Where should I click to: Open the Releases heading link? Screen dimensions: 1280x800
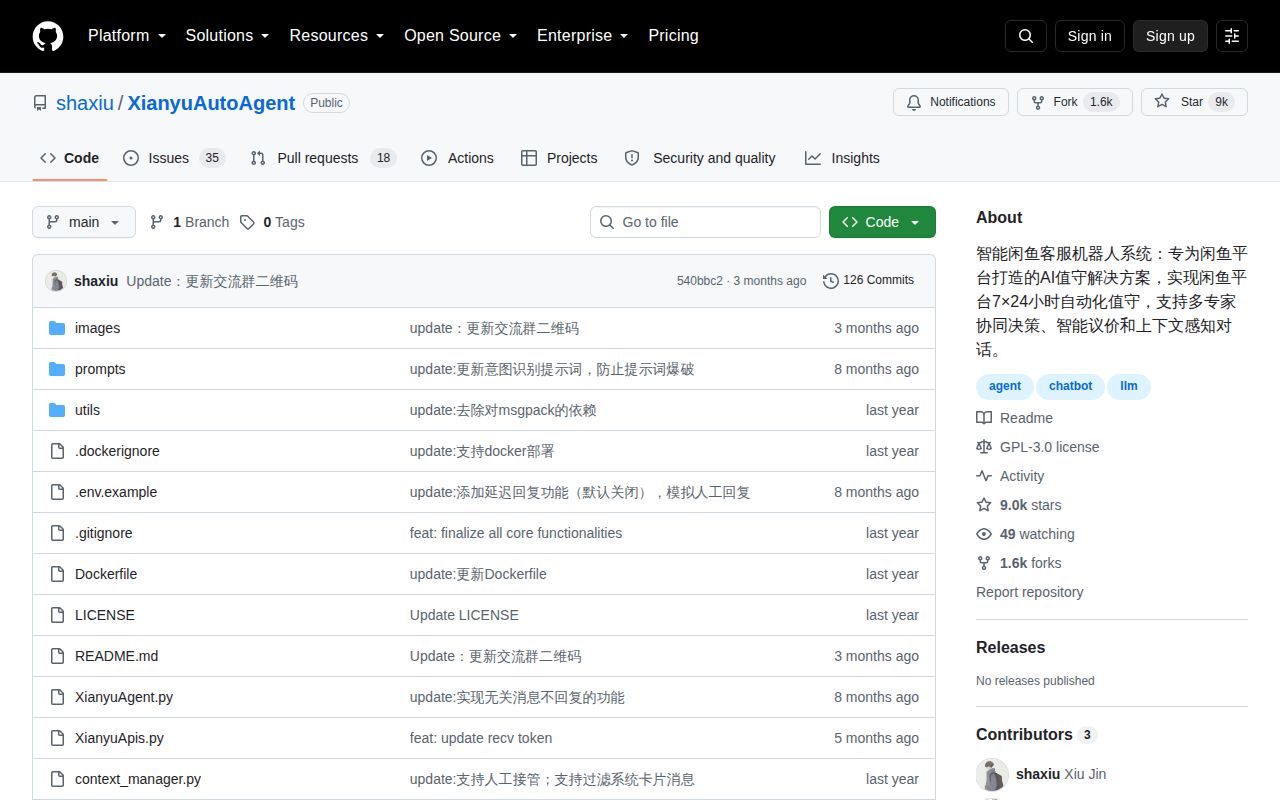pos(1010,647)
